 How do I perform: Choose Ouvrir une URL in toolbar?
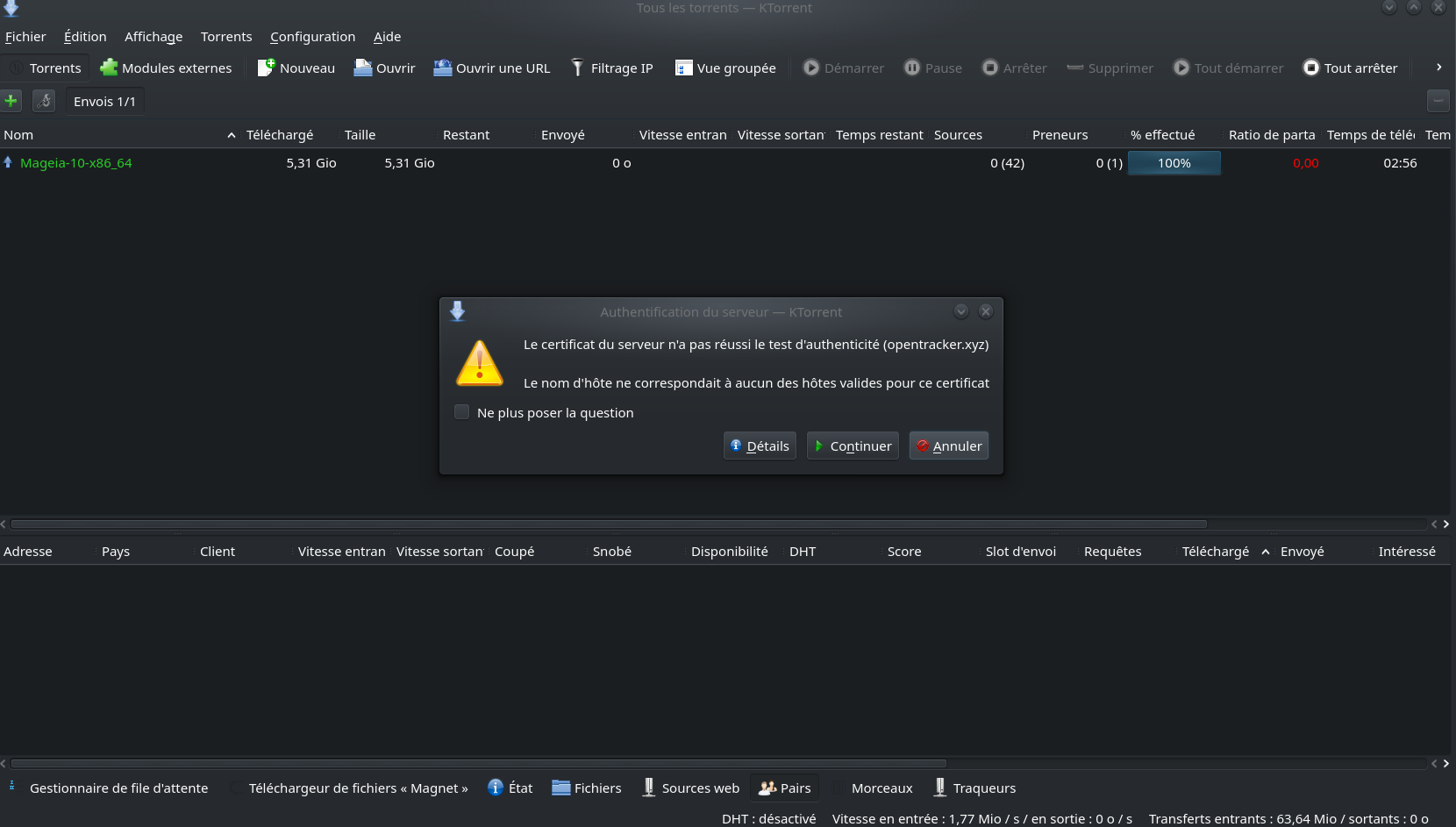click(x=491, y=68)
